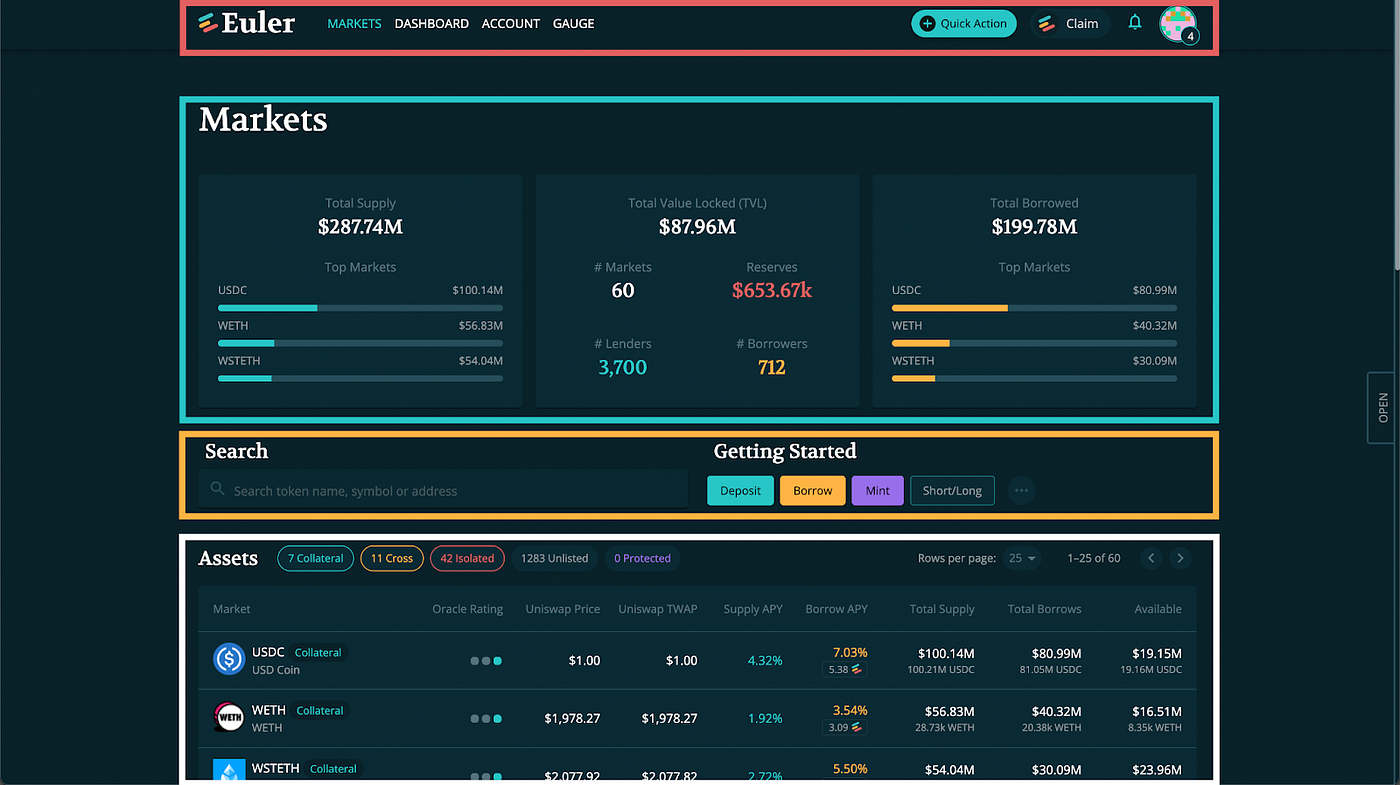Screen dimensions: 1400x785
Task: Toggle the 7 Collateral filter
Action: (315, 558)
